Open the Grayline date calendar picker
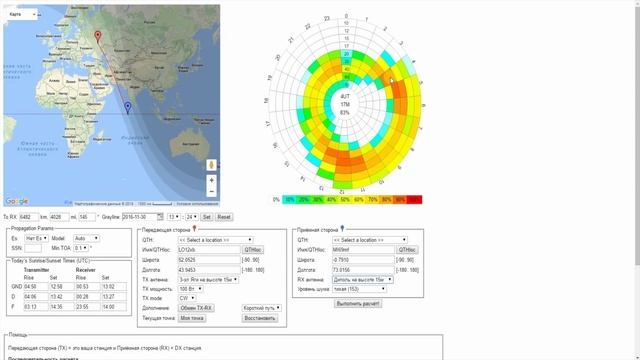The image size is (640, 360). click(160, 217)
